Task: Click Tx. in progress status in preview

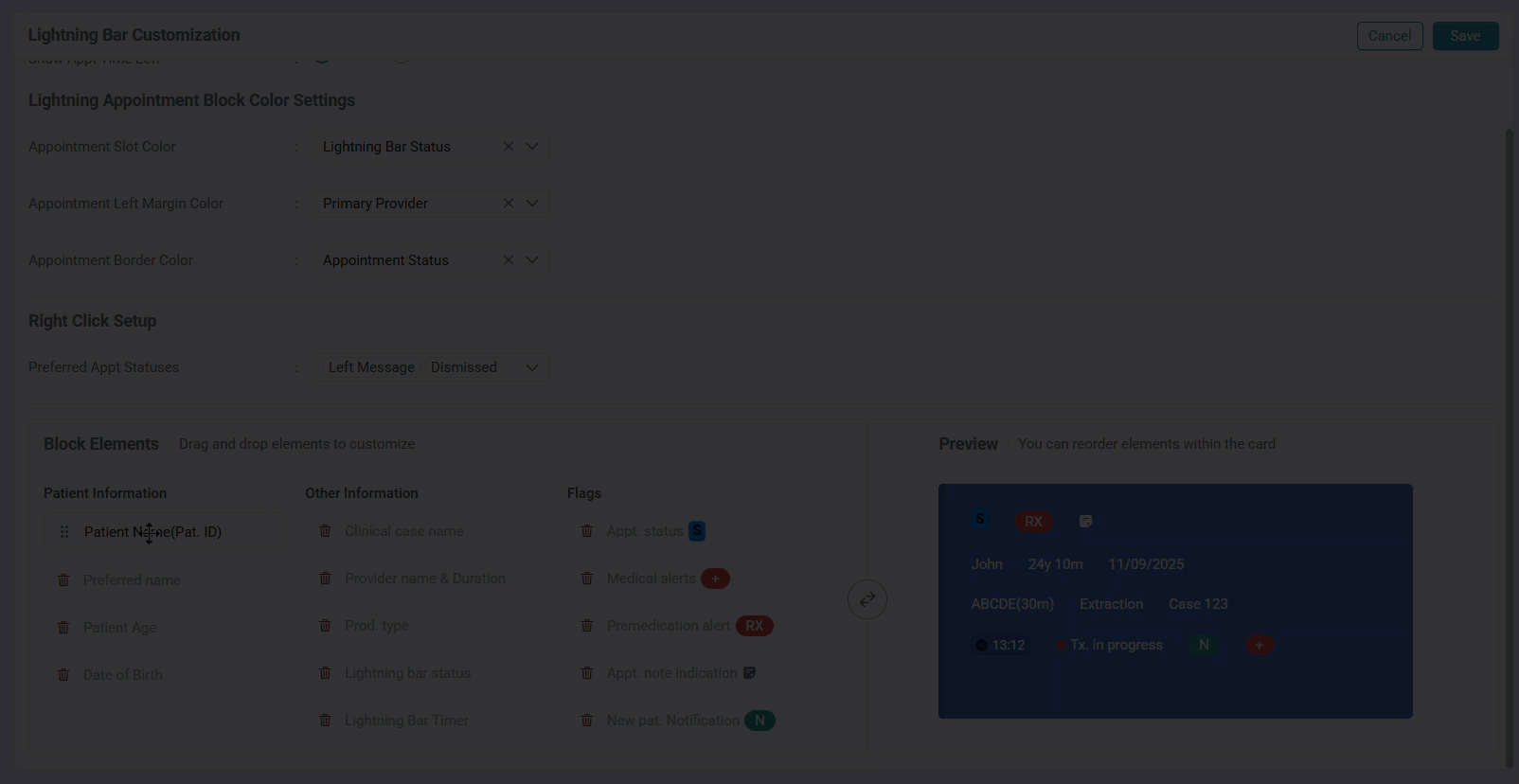Action: (x=1117, y=645)
